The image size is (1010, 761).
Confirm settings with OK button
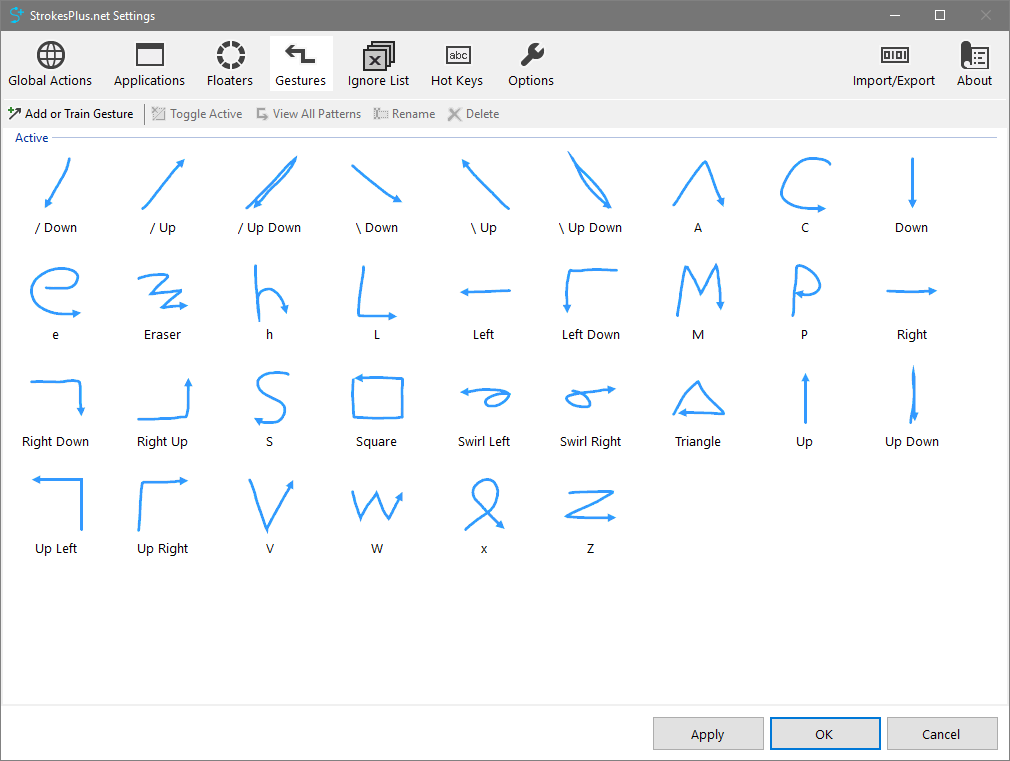(824, 734)
